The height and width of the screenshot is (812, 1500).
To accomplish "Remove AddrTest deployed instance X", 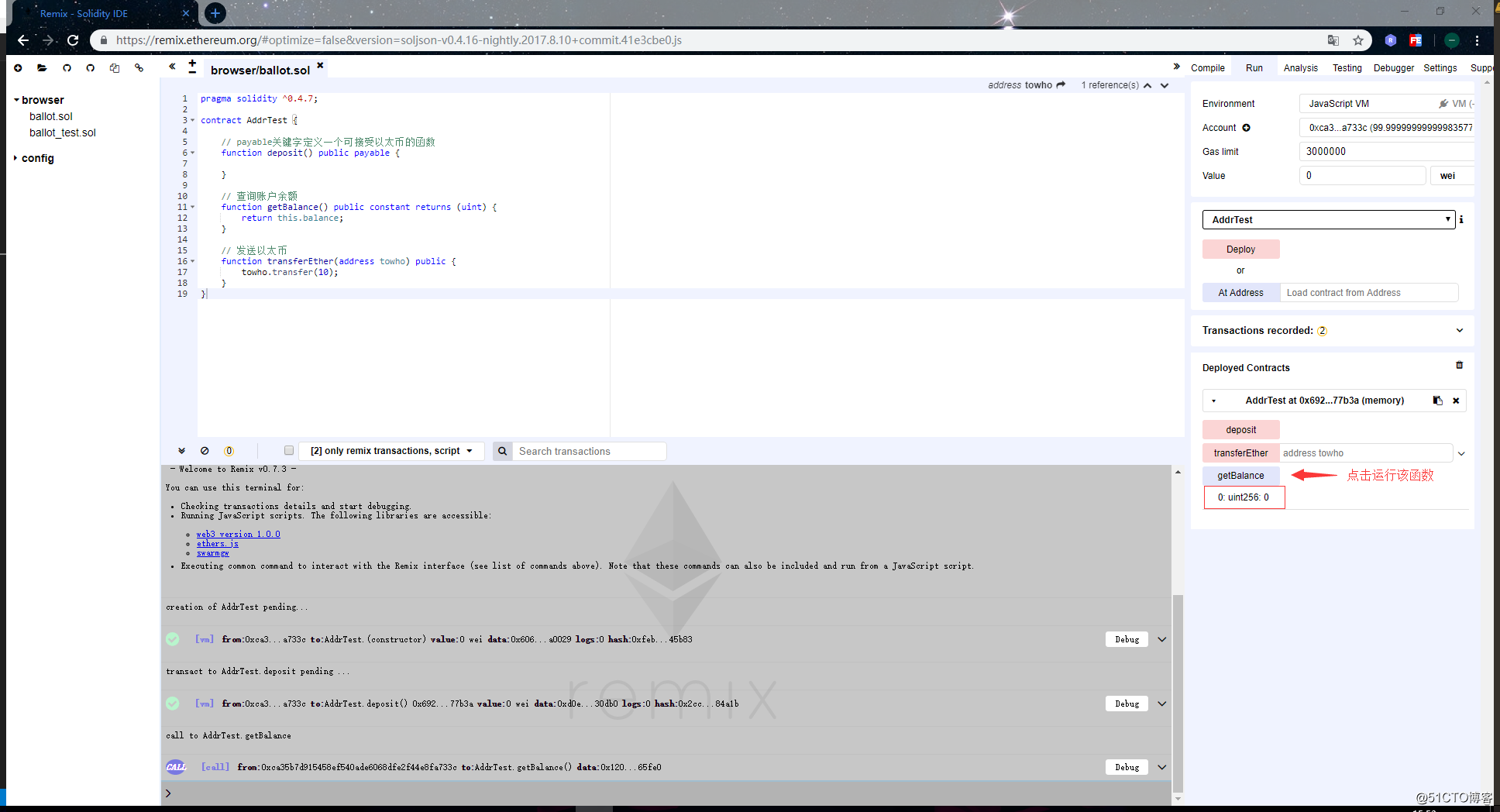I will pyautogui.click(x=1456, y=401).
